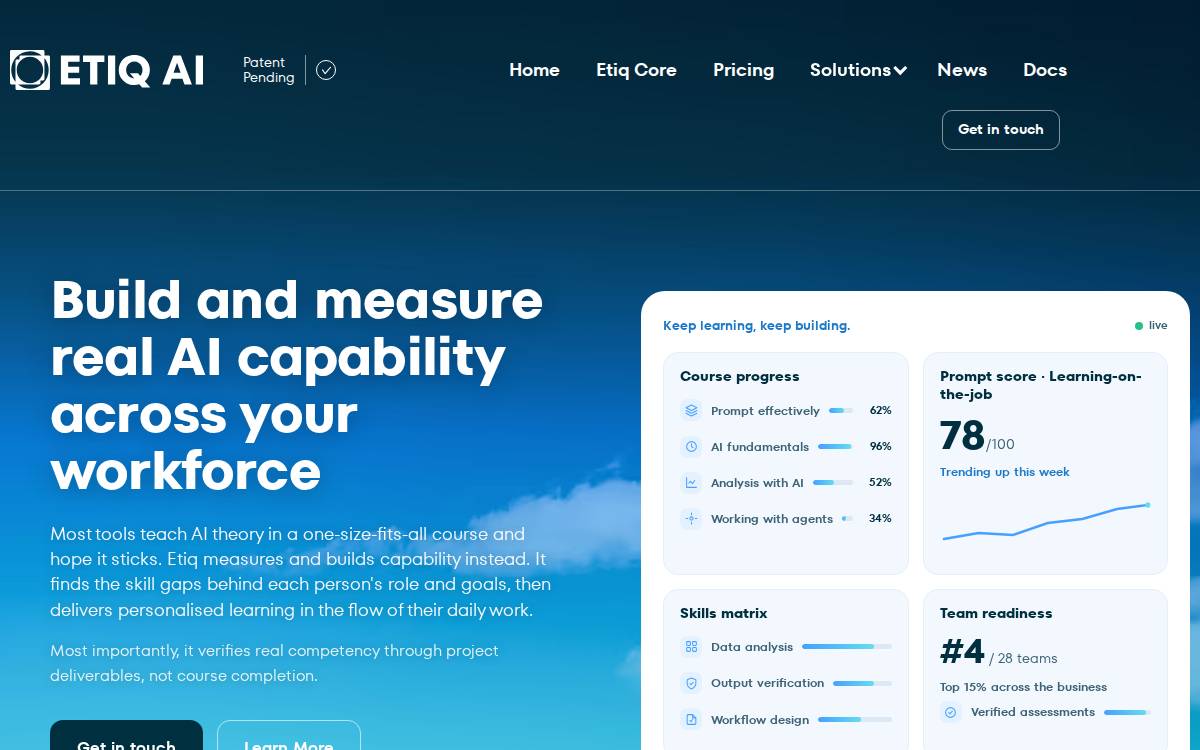Go to Etiq Core page
The height and width of the screenshot is (750, 1200).
pos(636,70)
